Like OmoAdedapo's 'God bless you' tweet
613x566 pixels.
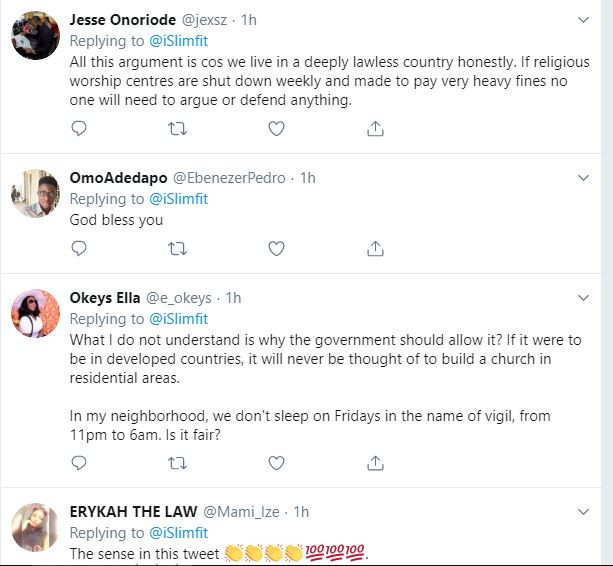tap(276, 247)
